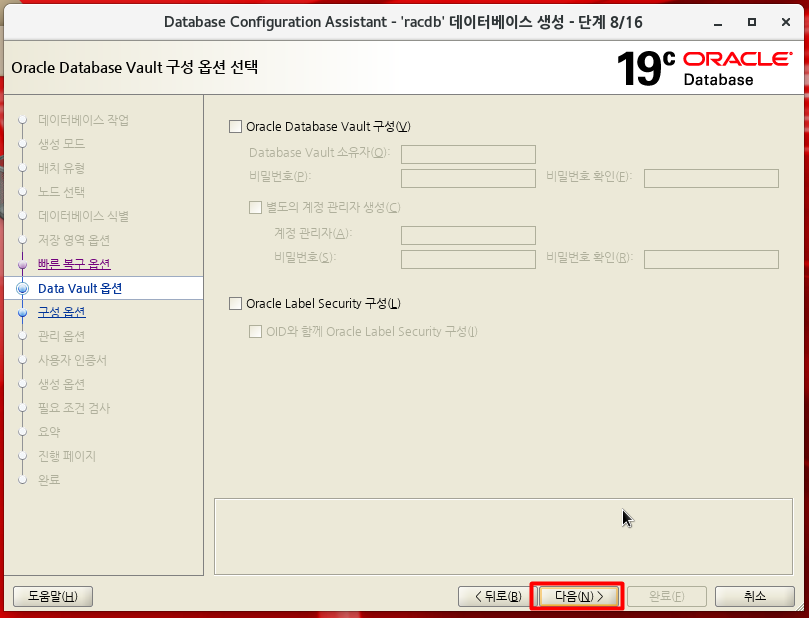This screenshot has width=809, height=618.
Task: Click the window title text '단계 8/16'
Action: (x=610, y=22)
